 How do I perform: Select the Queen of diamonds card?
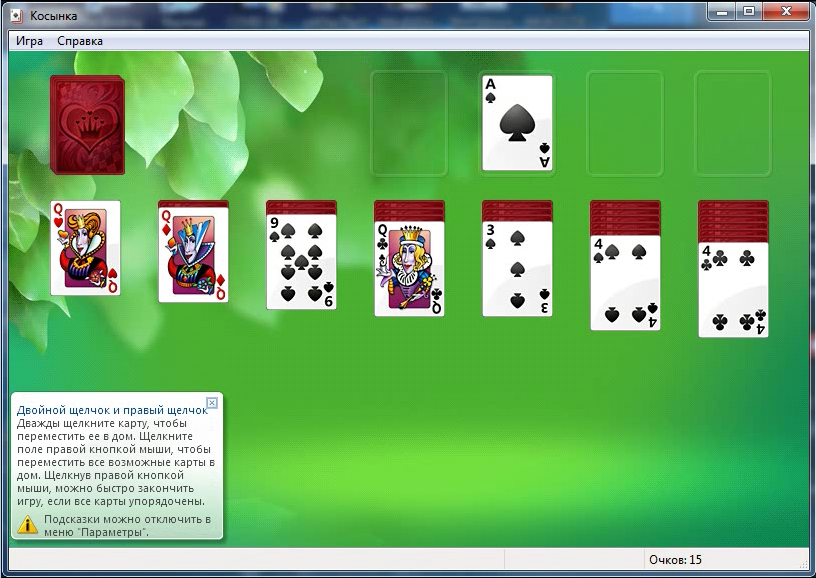[193, 255]
